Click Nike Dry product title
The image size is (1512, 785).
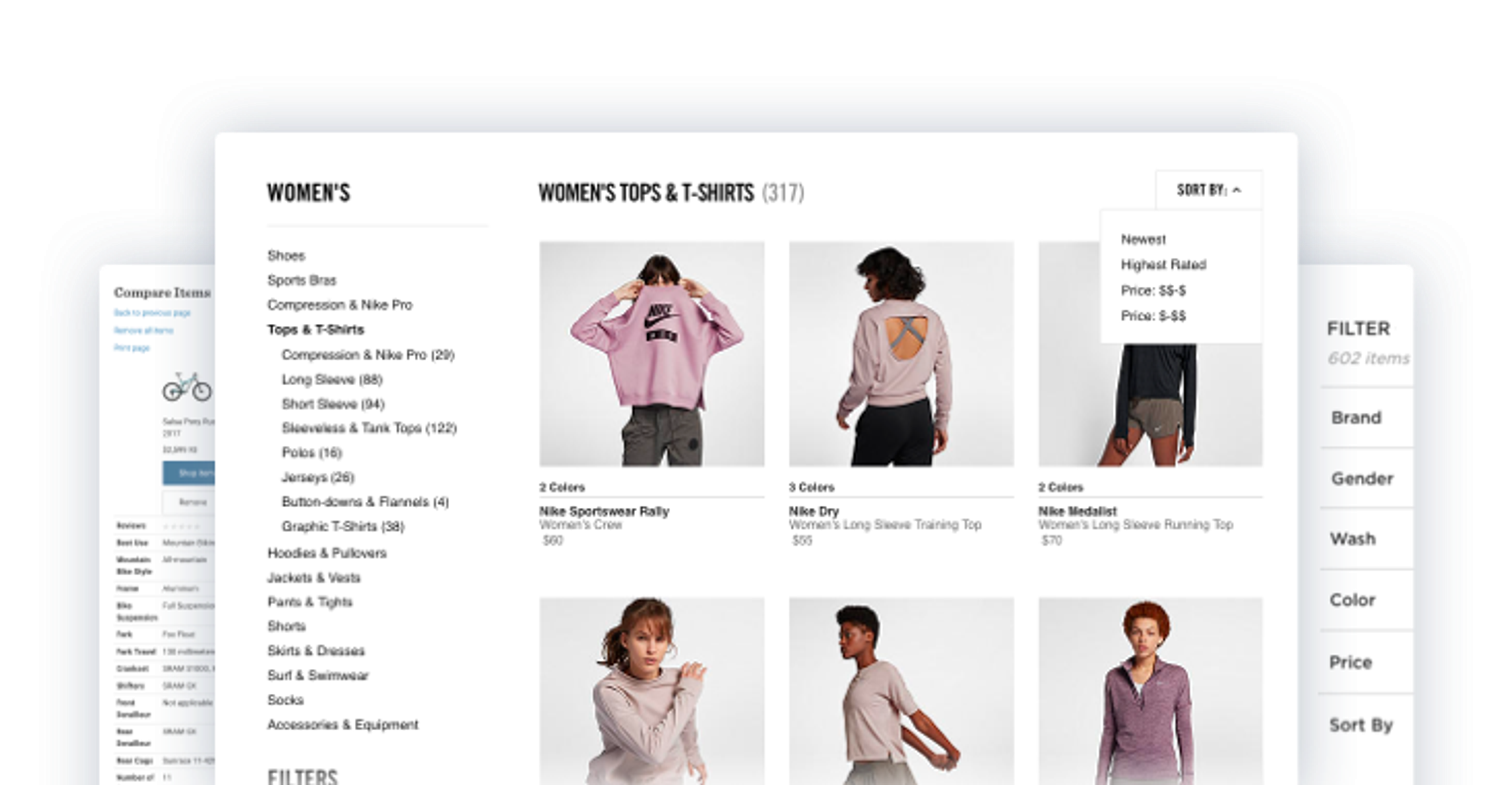coord(813,511)
